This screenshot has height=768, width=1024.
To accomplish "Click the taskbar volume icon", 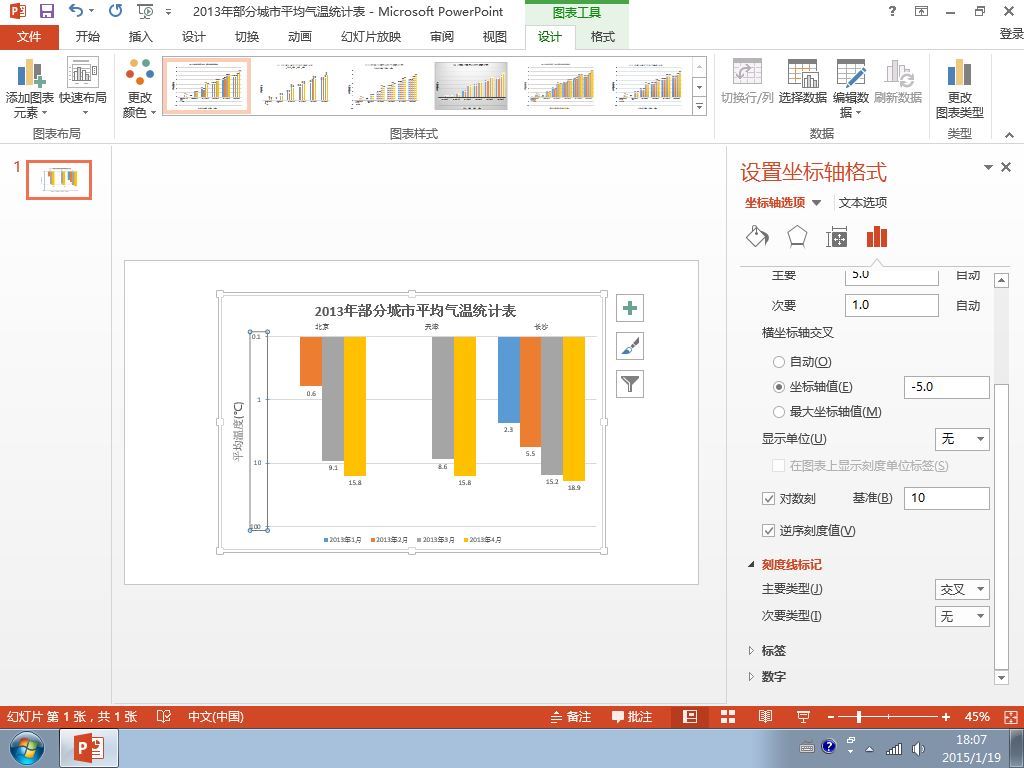I will point(918,748).
